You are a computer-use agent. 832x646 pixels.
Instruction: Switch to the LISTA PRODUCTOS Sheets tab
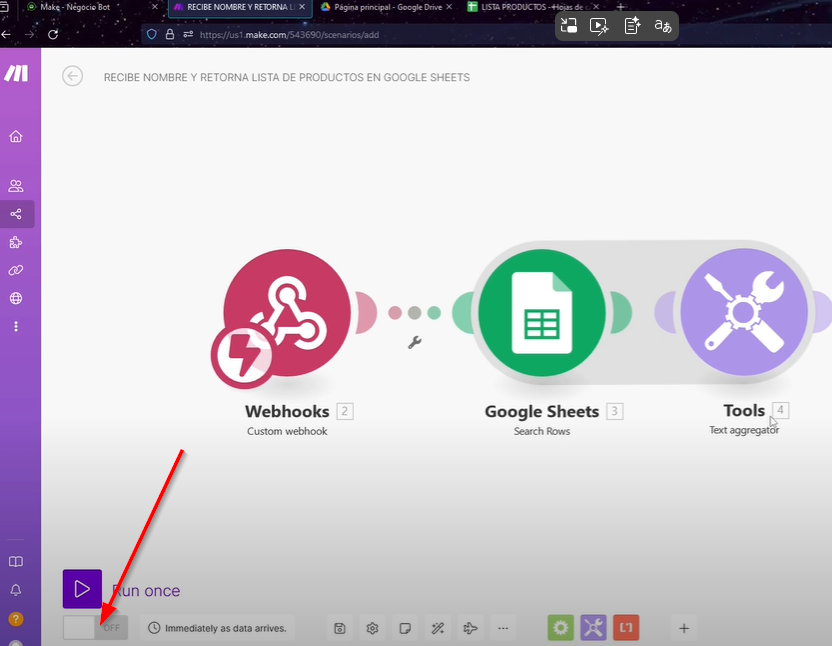tap(531, 7)
